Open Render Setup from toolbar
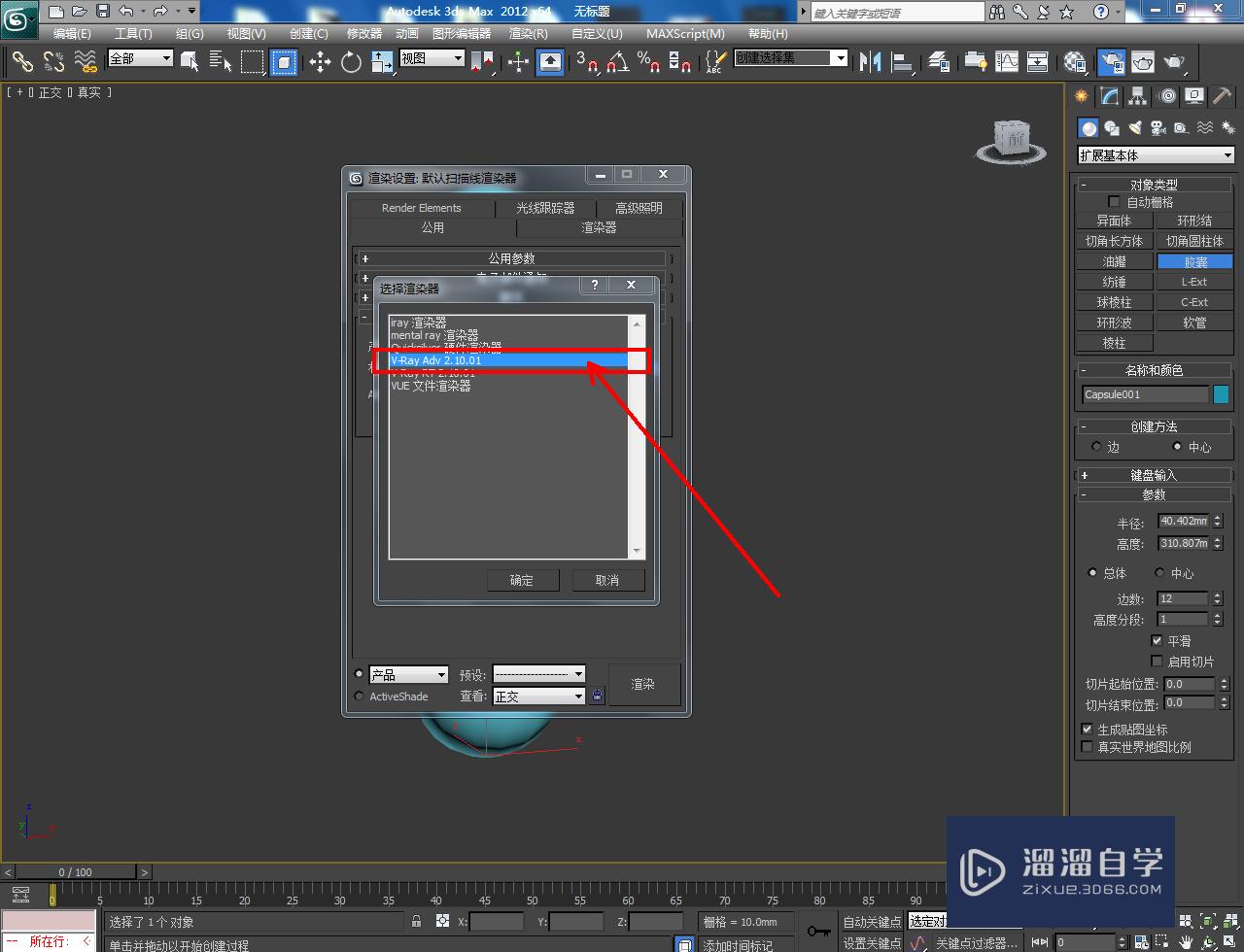Screen dimensions: 1244x952 point(1111,62)
